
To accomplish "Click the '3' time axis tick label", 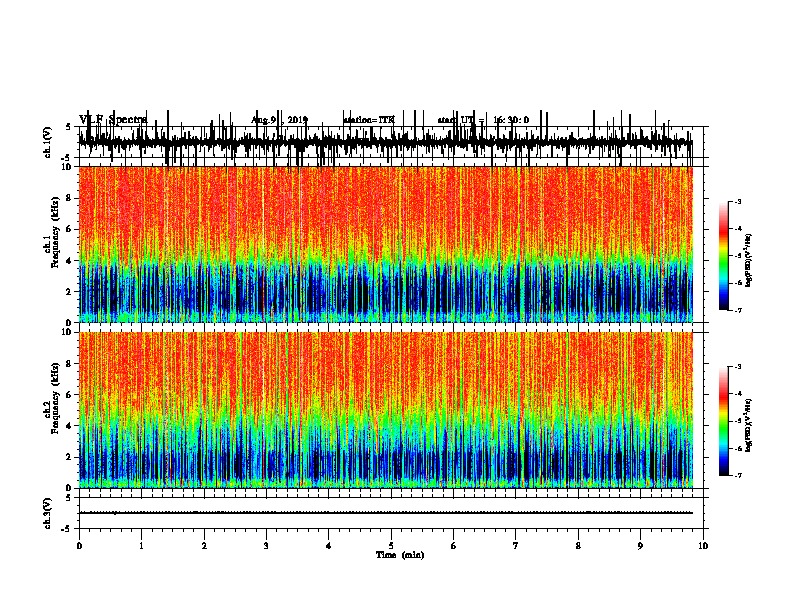I will pyautogui.click(x=266, y=546).
